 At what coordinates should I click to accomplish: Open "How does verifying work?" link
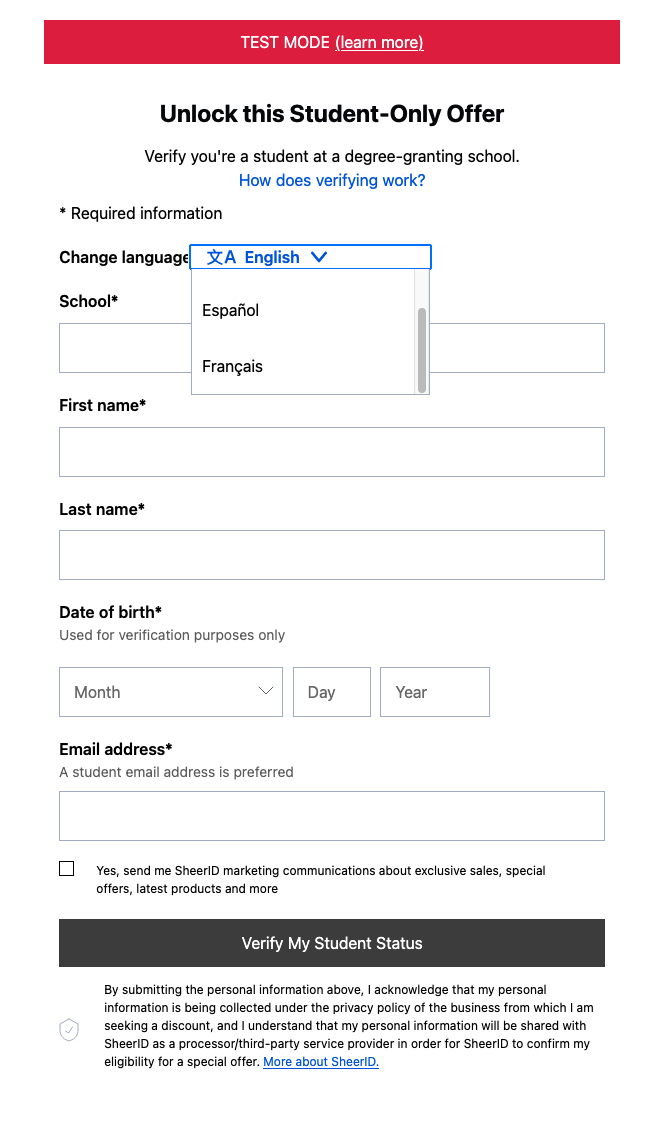point(332,180)
